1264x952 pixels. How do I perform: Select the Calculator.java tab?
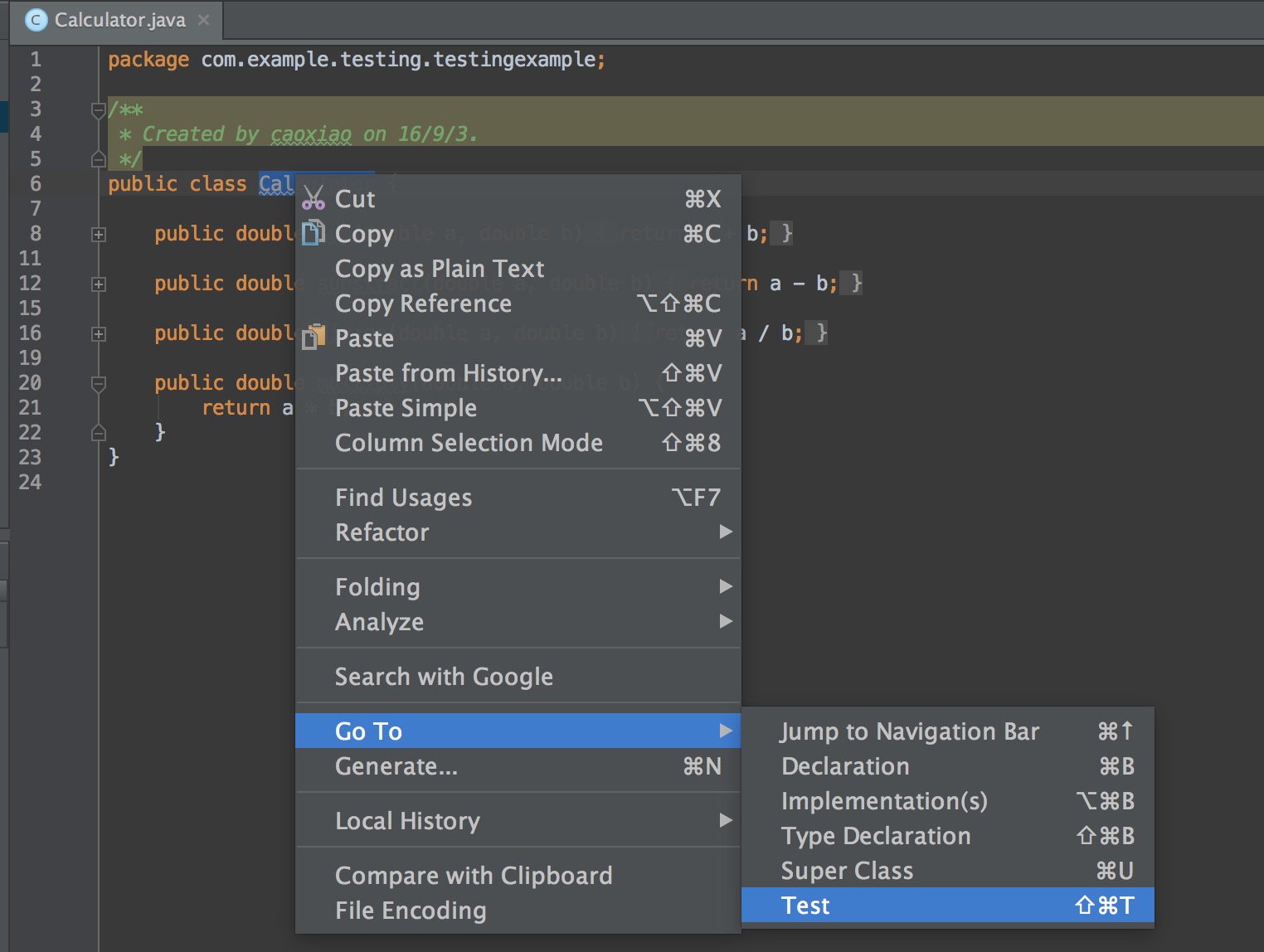[116, 20]
